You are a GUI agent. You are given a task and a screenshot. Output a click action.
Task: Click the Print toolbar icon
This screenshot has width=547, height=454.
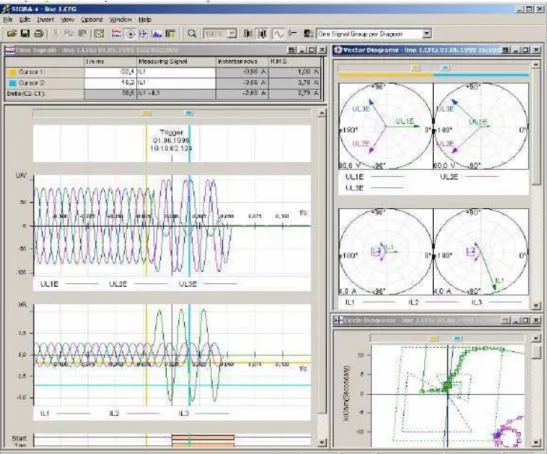[38, 34]
